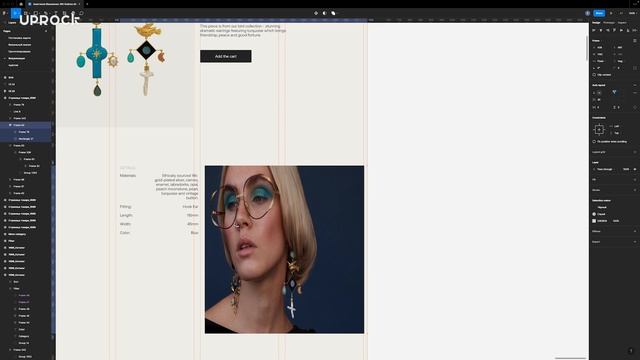Click the create component icon
Viewport: 640px width, 360px height.
click(x=316, y=13)
